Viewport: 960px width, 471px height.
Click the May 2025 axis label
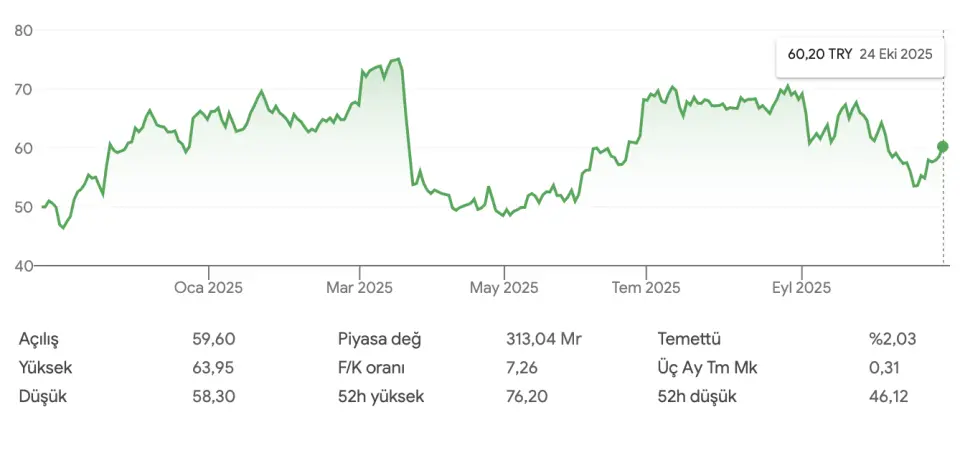[x=504, y=288]
